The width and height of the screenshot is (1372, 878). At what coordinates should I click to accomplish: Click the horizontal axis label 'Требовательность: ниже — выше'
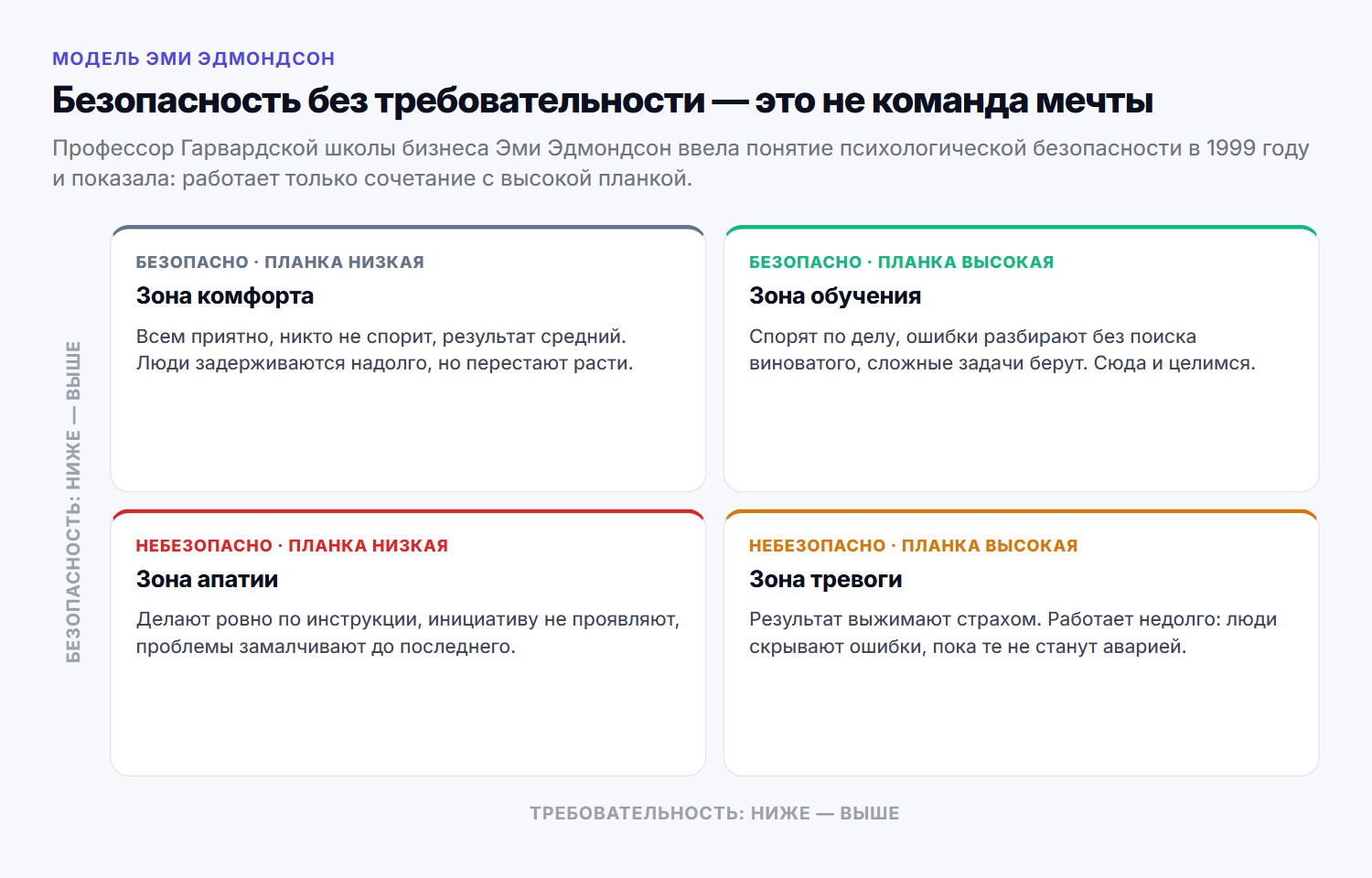click(x=714, y=813)
